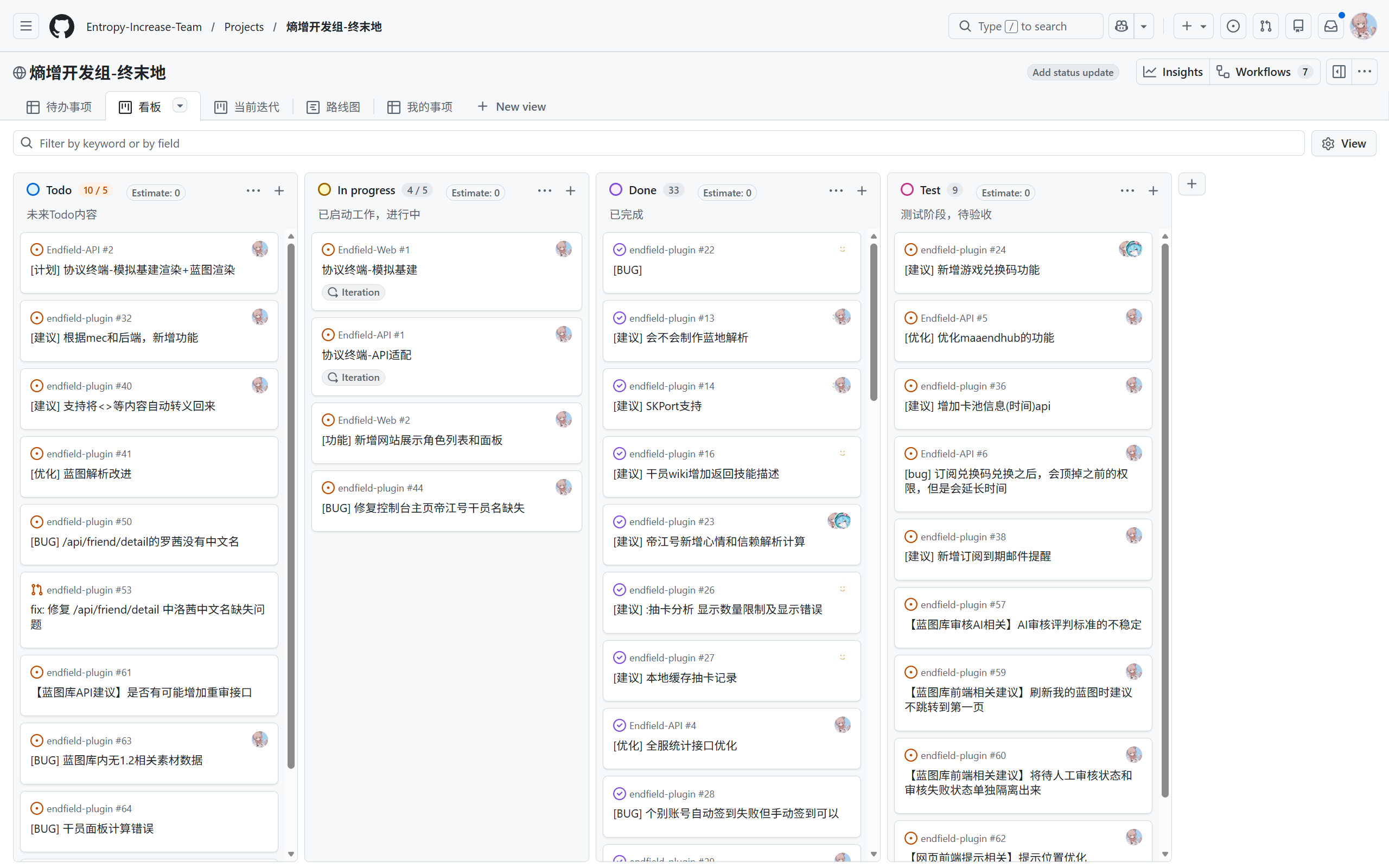Toggle the project details side panel icon
This screenshot has width=1389, height=868.
click(x=1339, y=72)
